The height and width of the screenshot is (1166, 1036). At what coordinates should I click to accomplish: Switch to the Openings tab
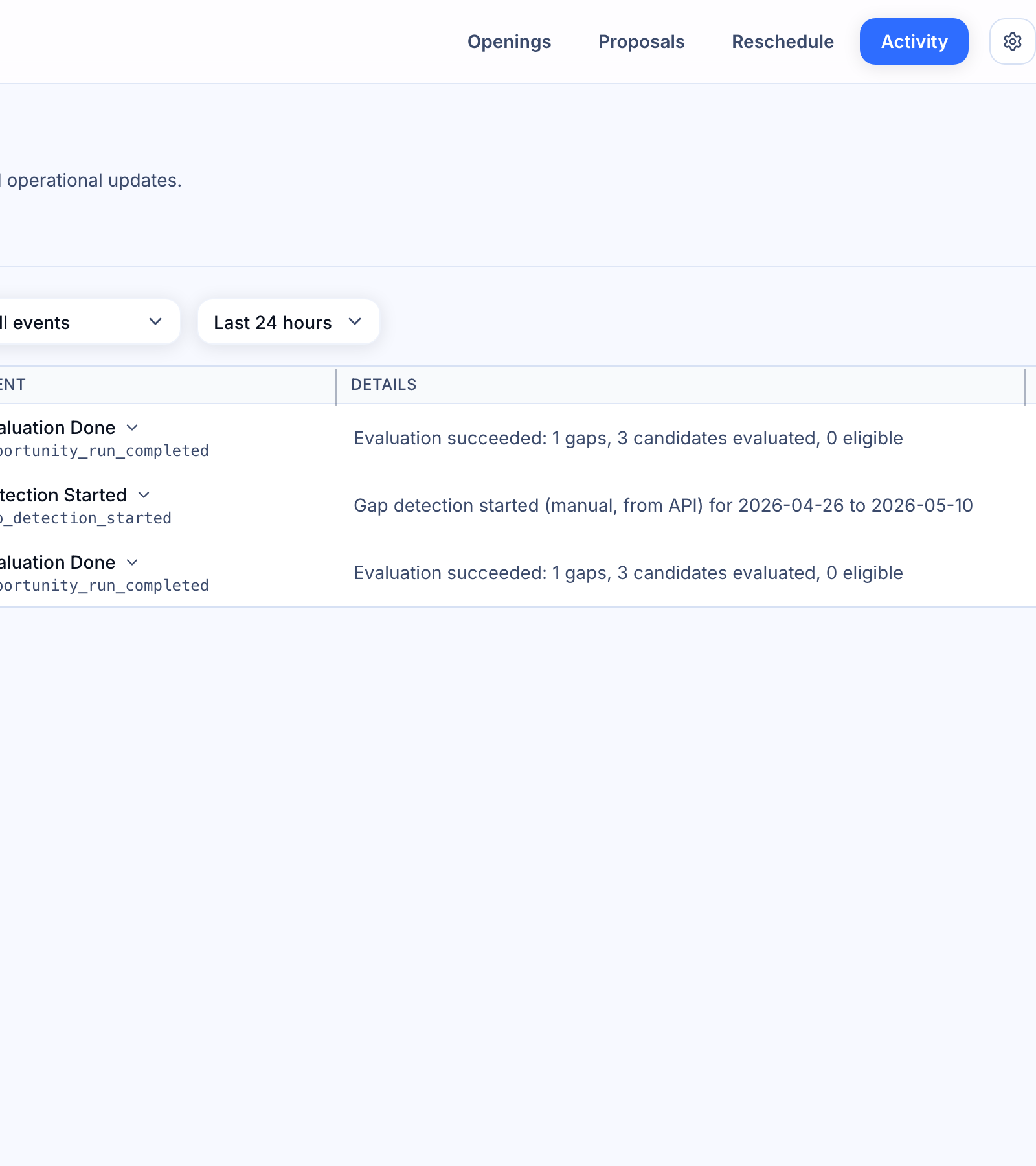pyautogui.click(x=509, y=41)
